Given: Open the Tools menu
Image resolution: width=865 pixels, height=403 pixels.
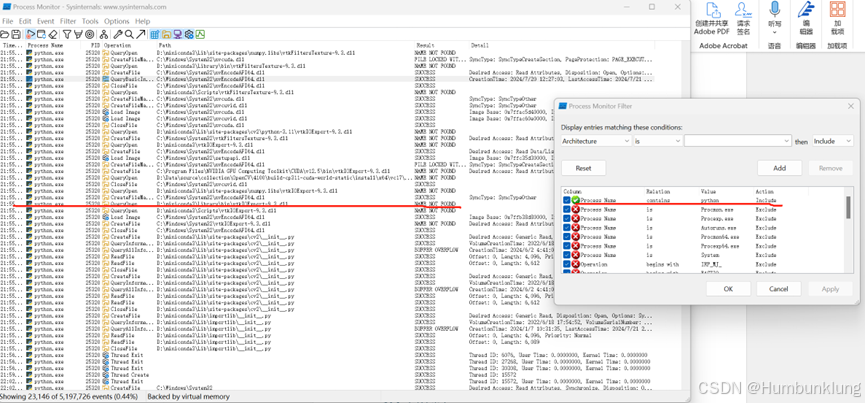Looking at the screenshot, I should [90, 21].
